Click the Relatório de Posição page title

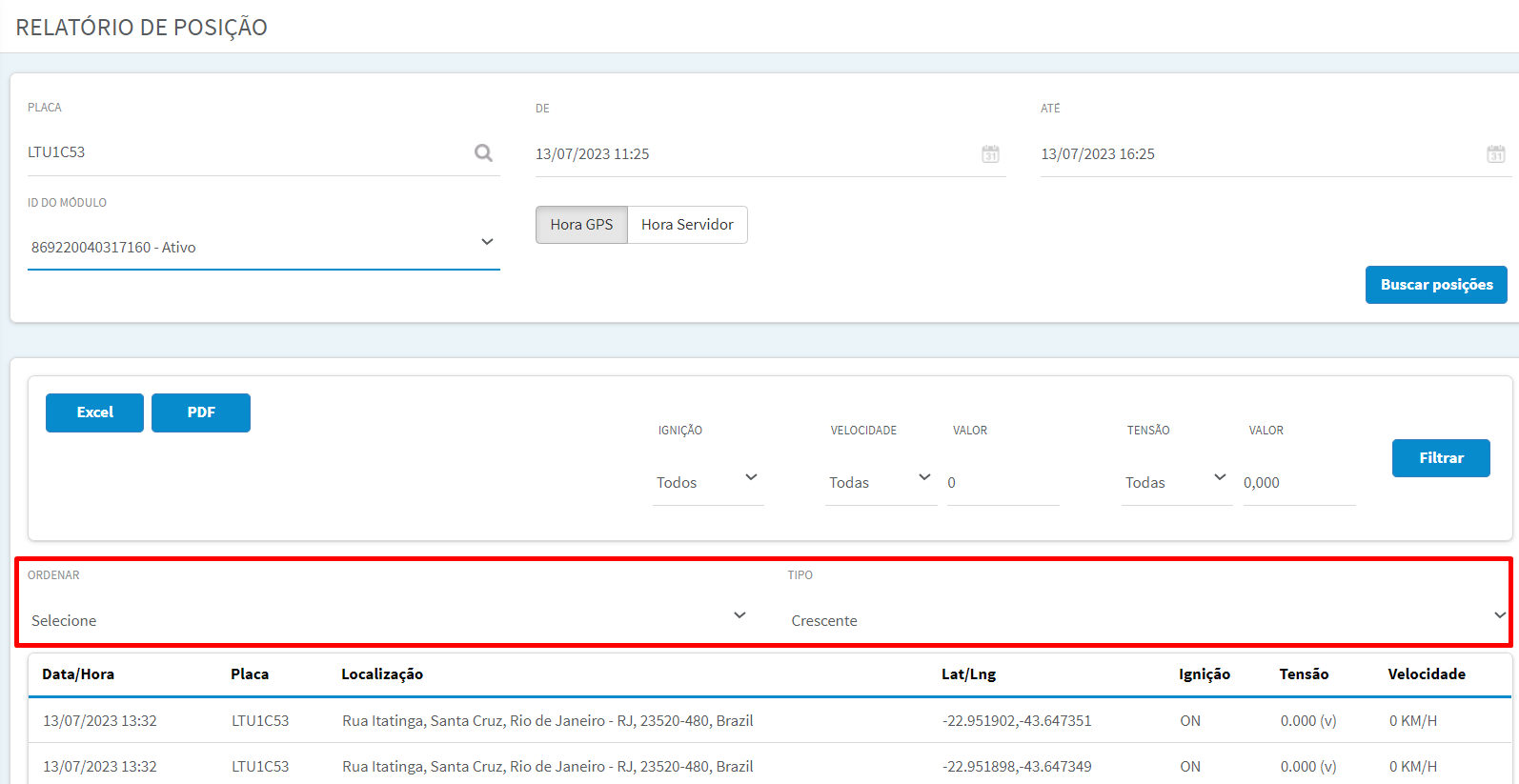coord(142,28)
